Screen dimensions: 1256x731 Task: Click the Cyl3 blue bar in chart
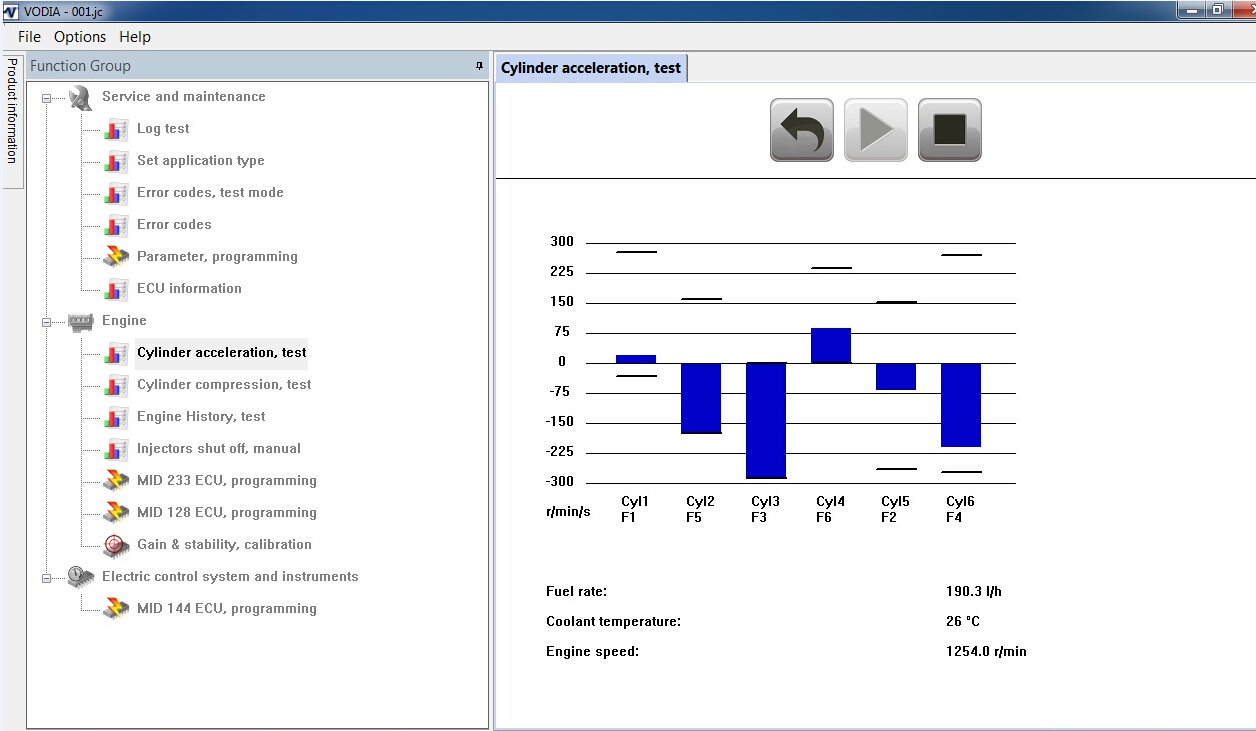766,420
